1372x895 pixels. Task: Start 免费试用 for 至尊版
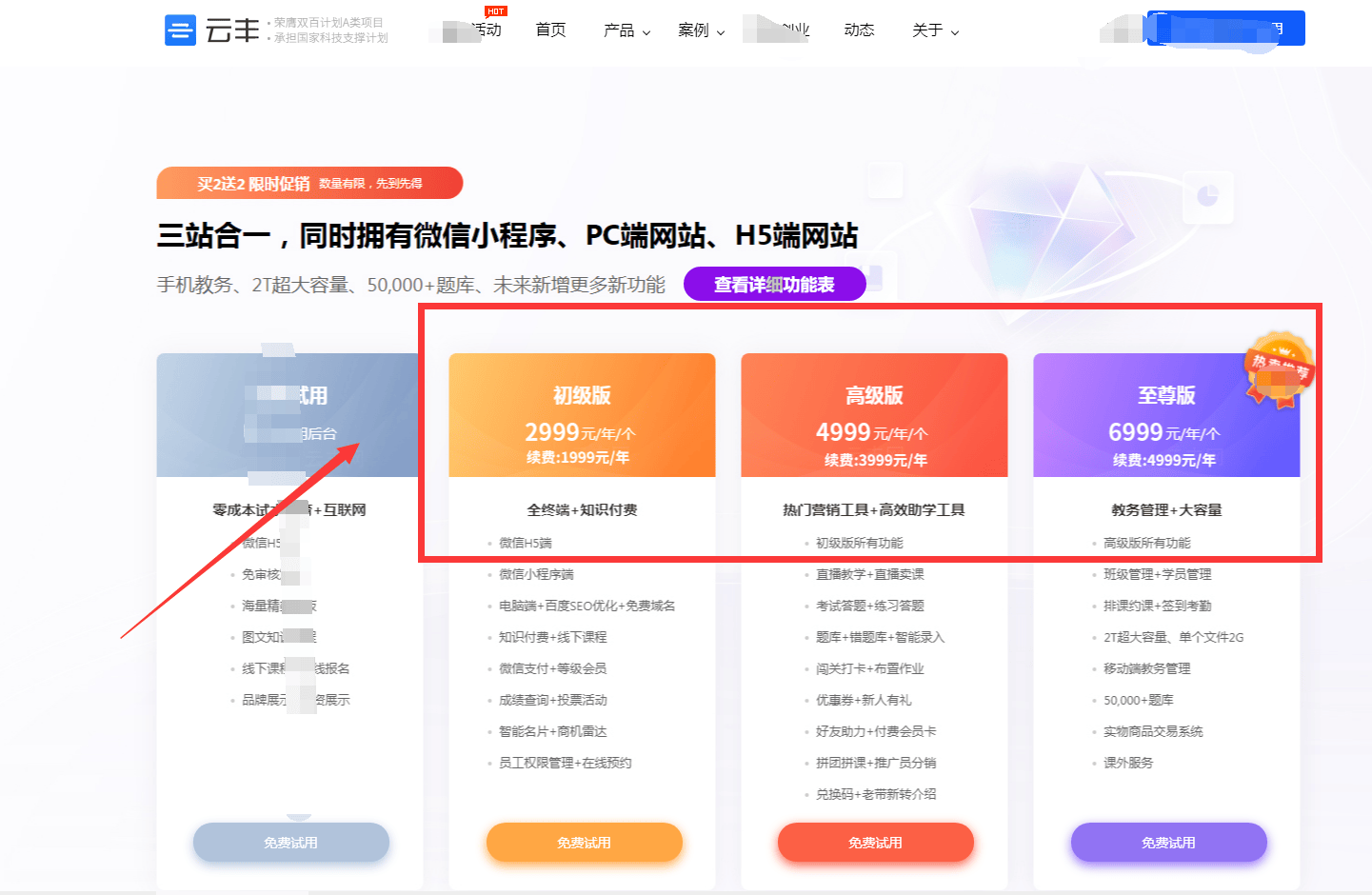pyautogui.click(x=1168, y=843)
